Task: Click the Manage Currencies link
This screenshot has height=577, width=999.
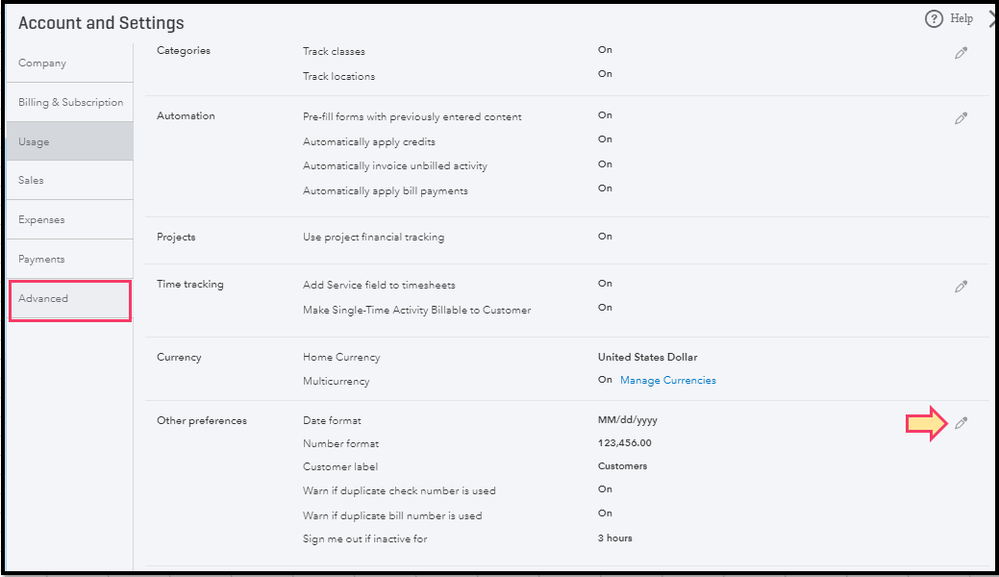Action: click(668, 380)
